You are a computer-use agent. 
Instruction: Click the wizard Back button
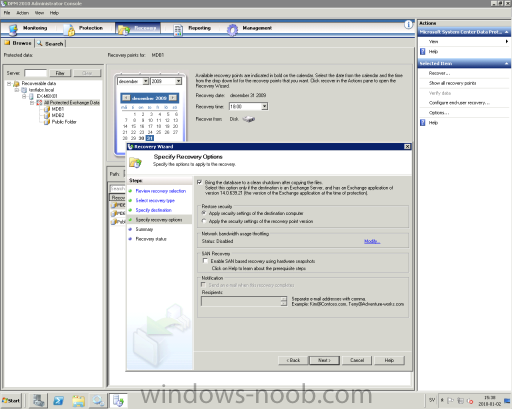click(293, 360)
